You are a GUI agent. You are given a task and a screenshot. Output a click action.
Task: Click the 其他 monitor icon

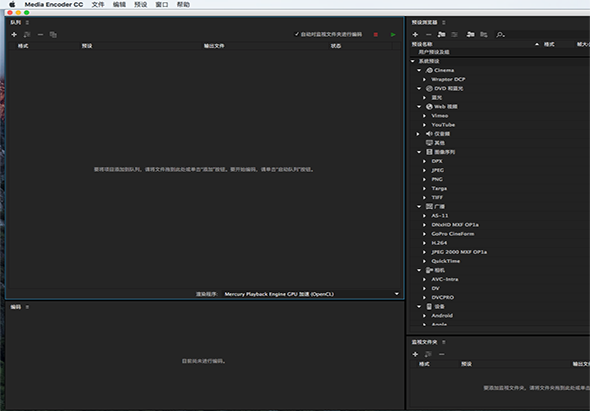point(429,143)
